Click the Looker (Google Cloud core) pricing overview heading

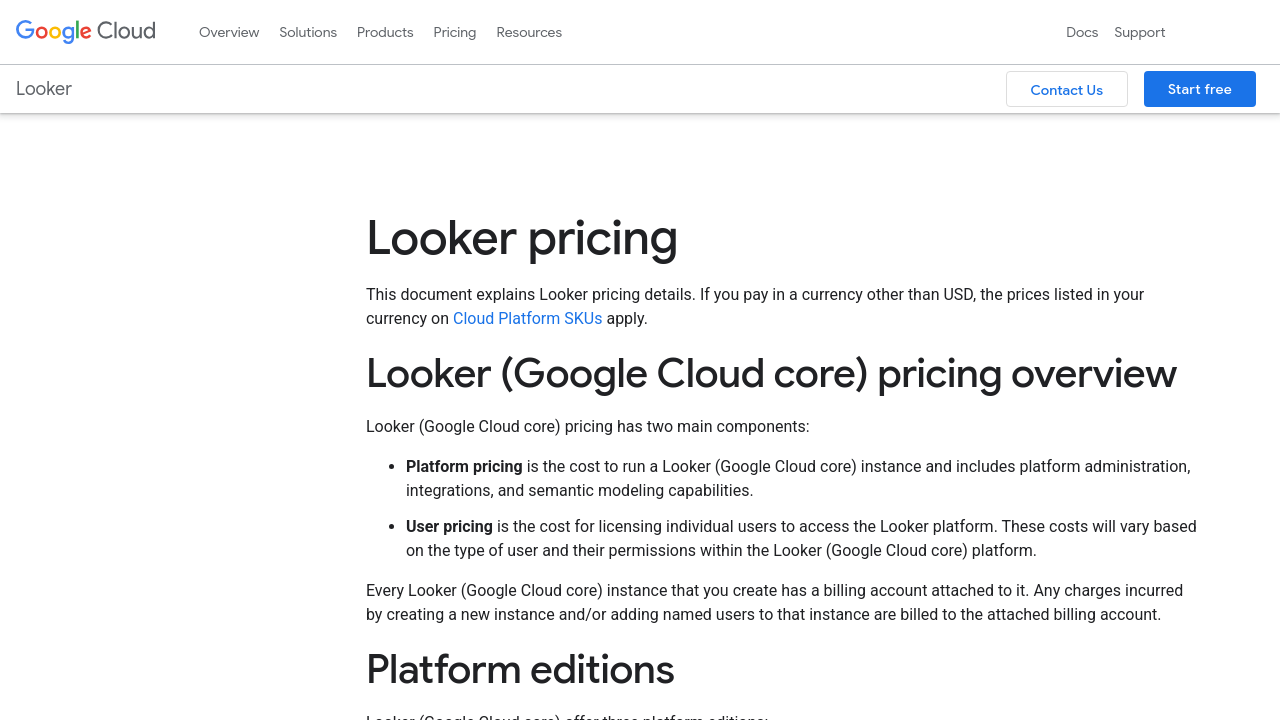[x=771, y=373]
